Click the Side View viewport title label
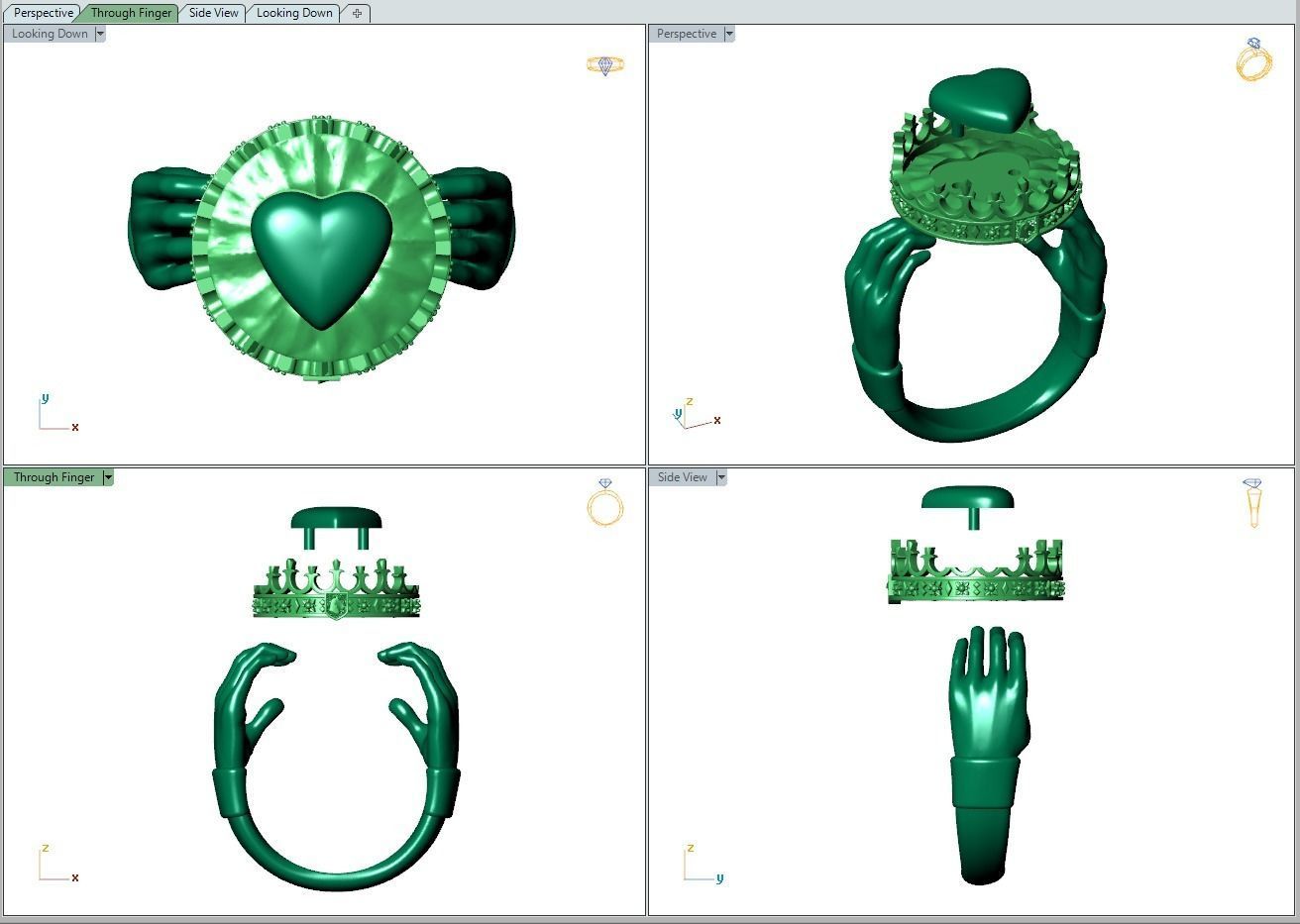This screenshot has height=924, width=1300. point(683,477)
